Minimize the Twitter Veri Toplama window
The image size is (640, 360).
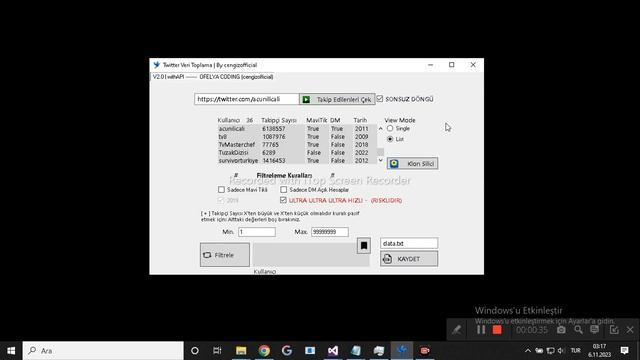[x=430, y=65]
